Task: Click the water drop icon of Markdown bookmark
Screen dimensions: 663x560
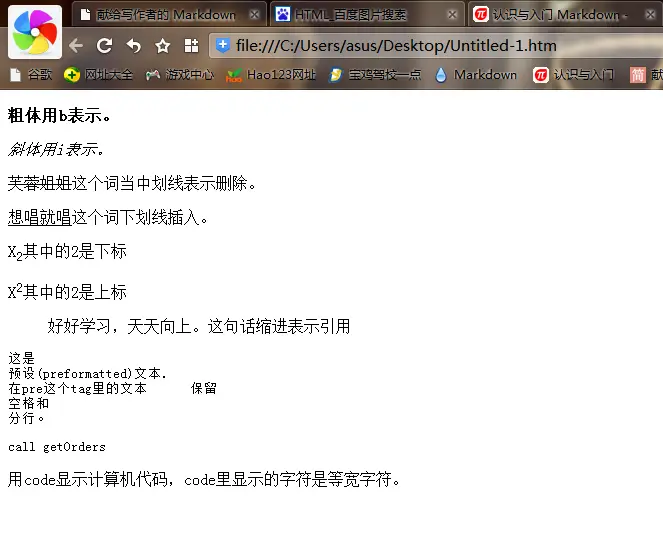Action: click(441, 75)
